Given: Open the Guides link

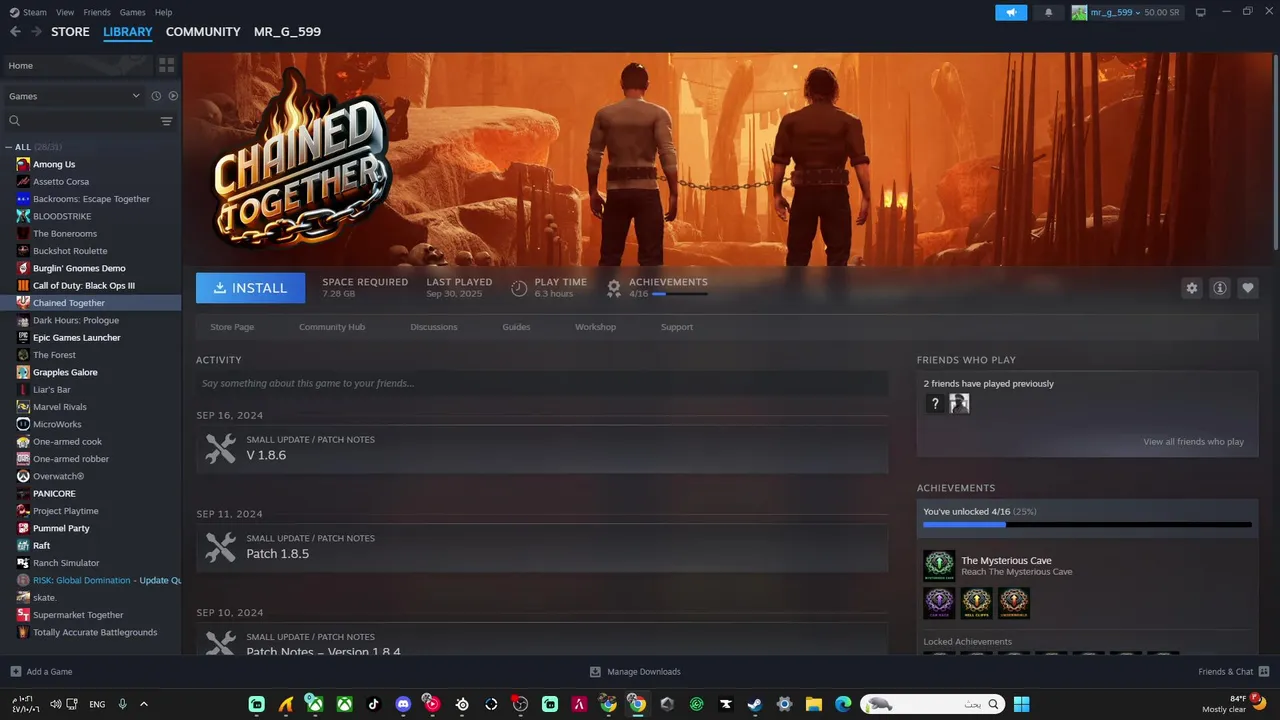Looking at the screenshot, I should pyautogui.click(x=516, y=327).
